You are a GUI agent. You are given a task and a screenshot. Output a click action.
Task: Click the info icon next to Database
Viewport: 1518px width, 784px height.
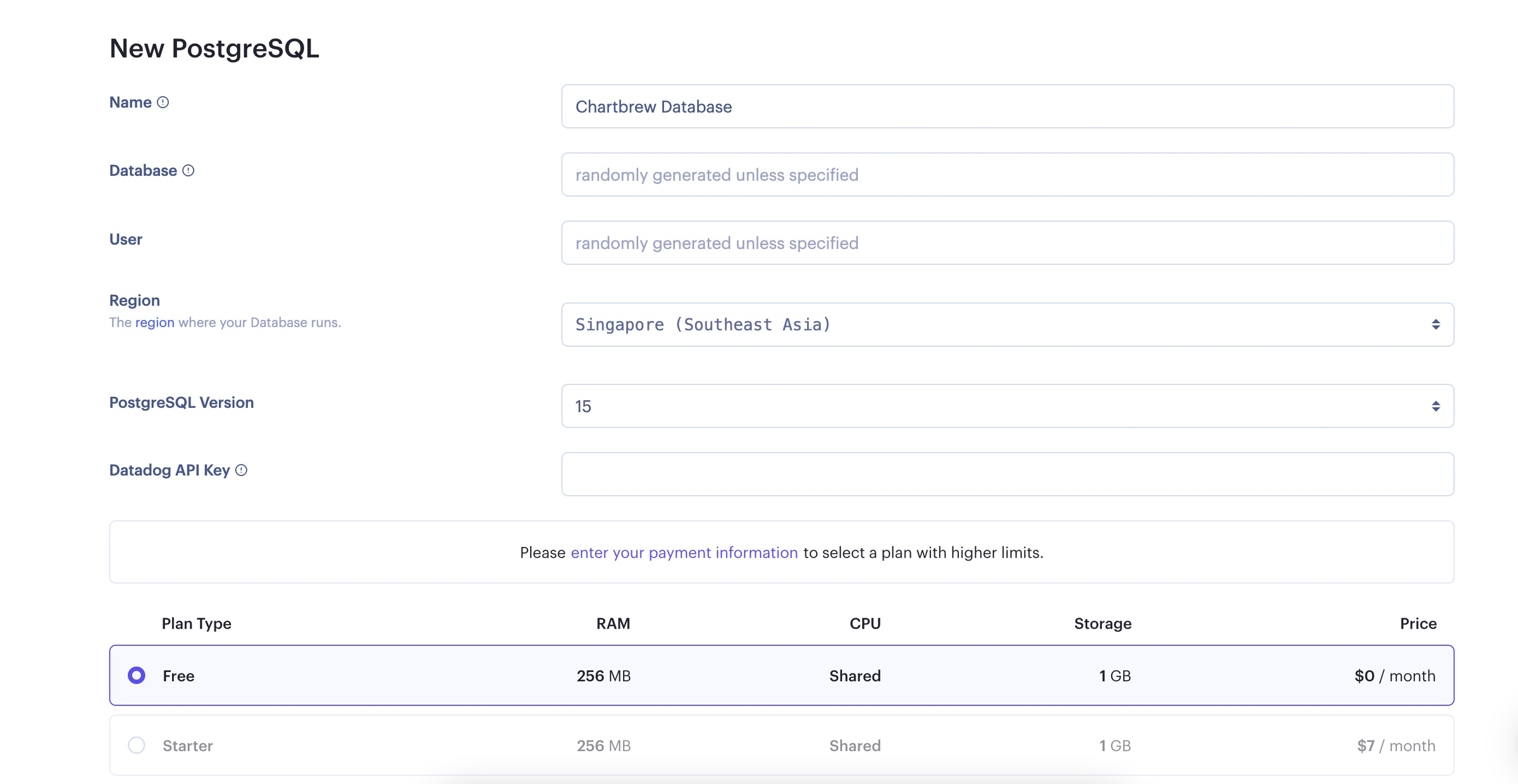(188, 169)
